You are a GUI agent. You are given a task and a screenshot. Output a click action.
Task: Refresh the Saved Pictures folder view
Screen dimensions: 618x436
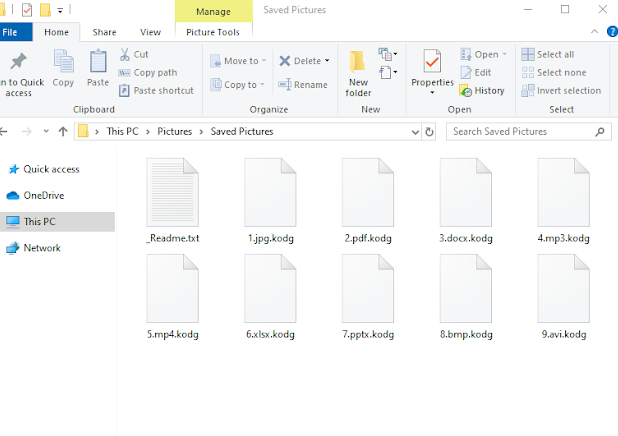(x=429, y=131)
